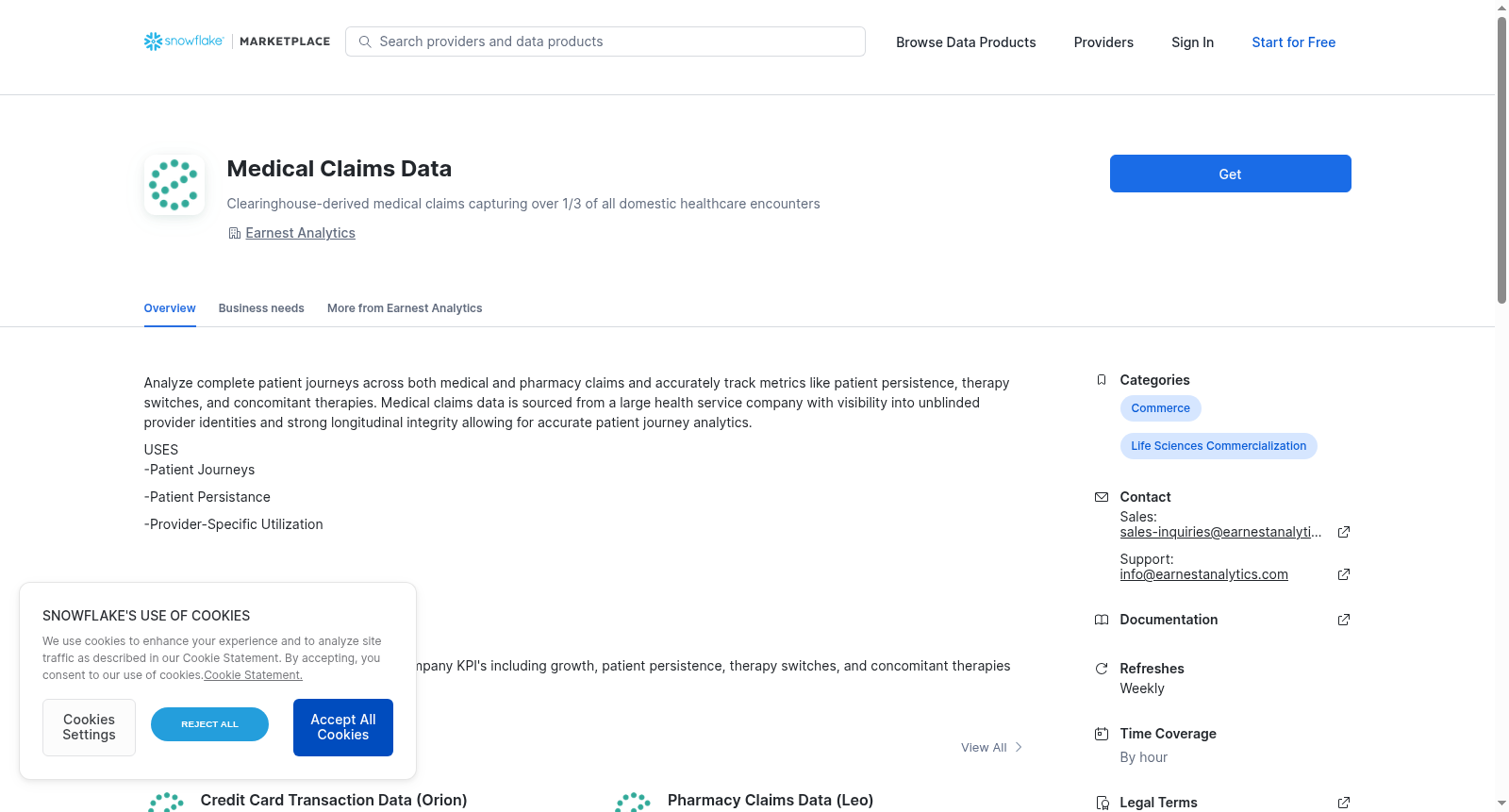Switch to the Business needs tab
1509x812 pixels.
[261, 308]
